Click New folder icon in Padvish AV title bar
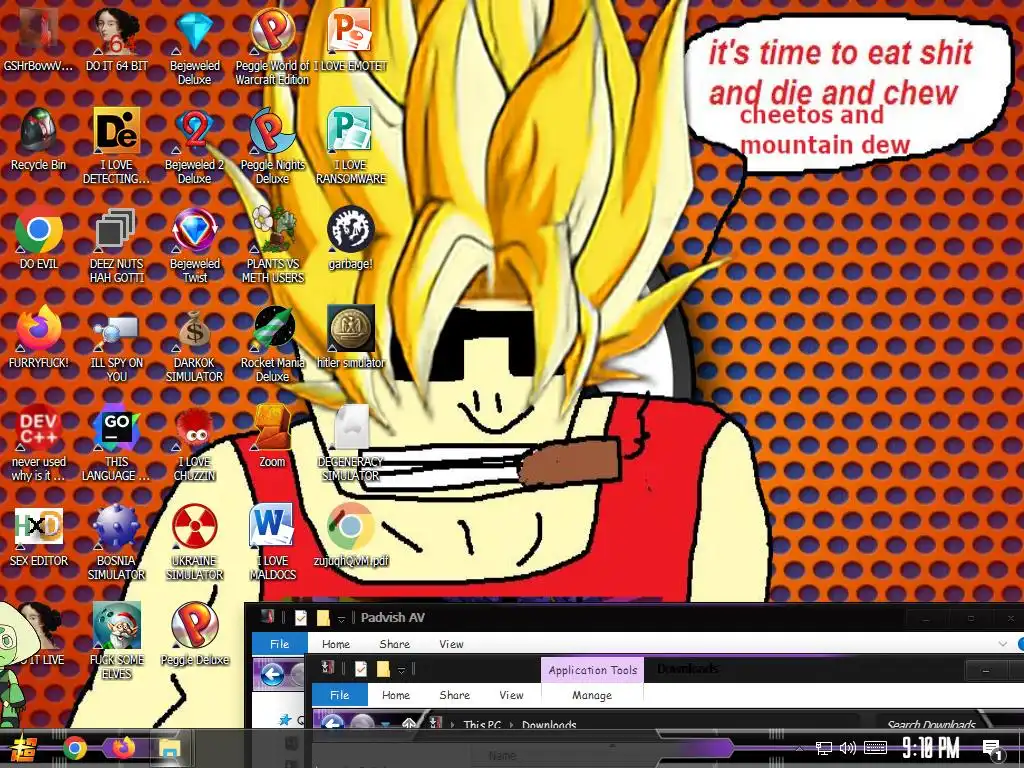 coord(323,618)
